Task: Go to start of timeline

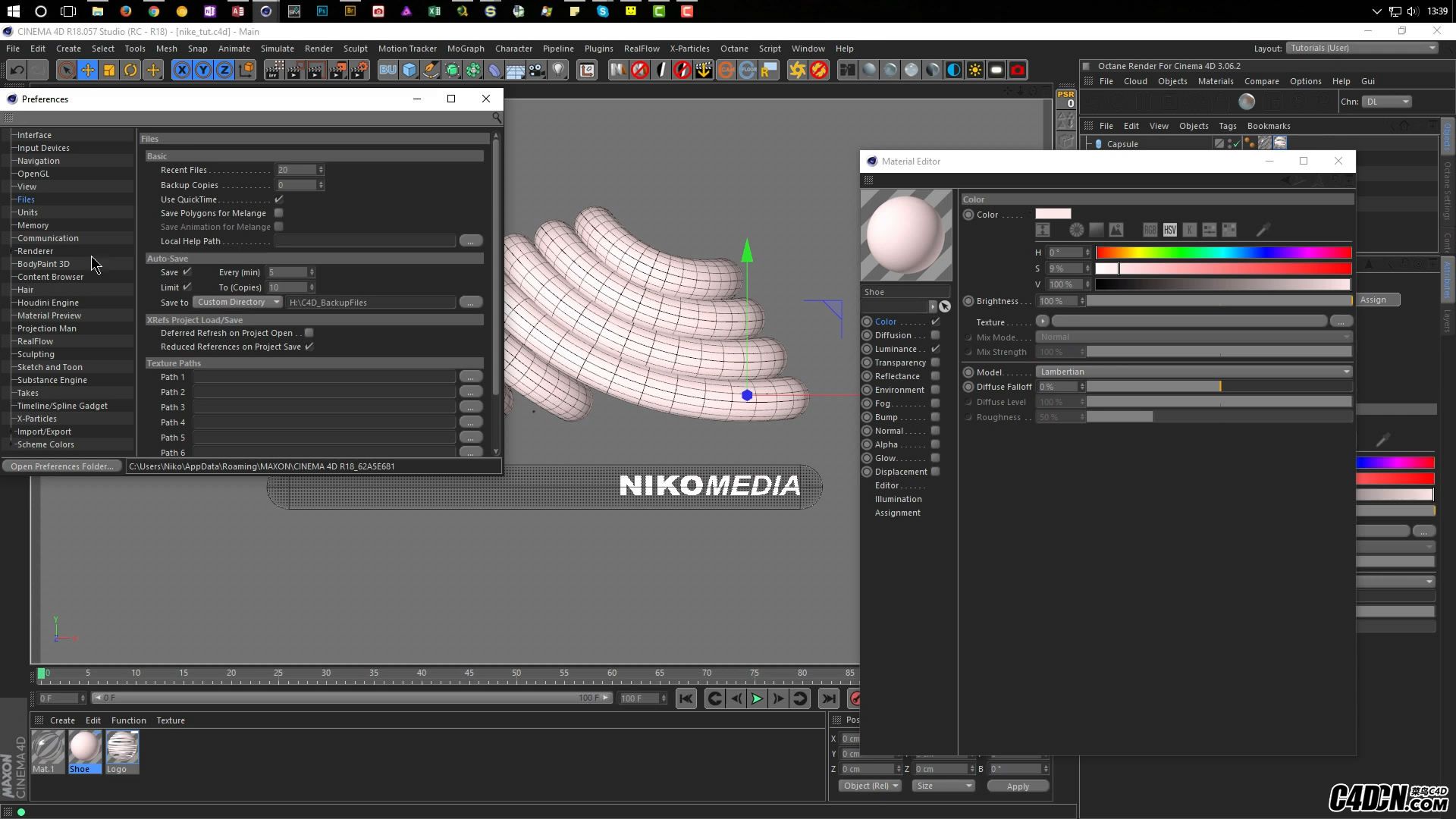Action: 686,698
